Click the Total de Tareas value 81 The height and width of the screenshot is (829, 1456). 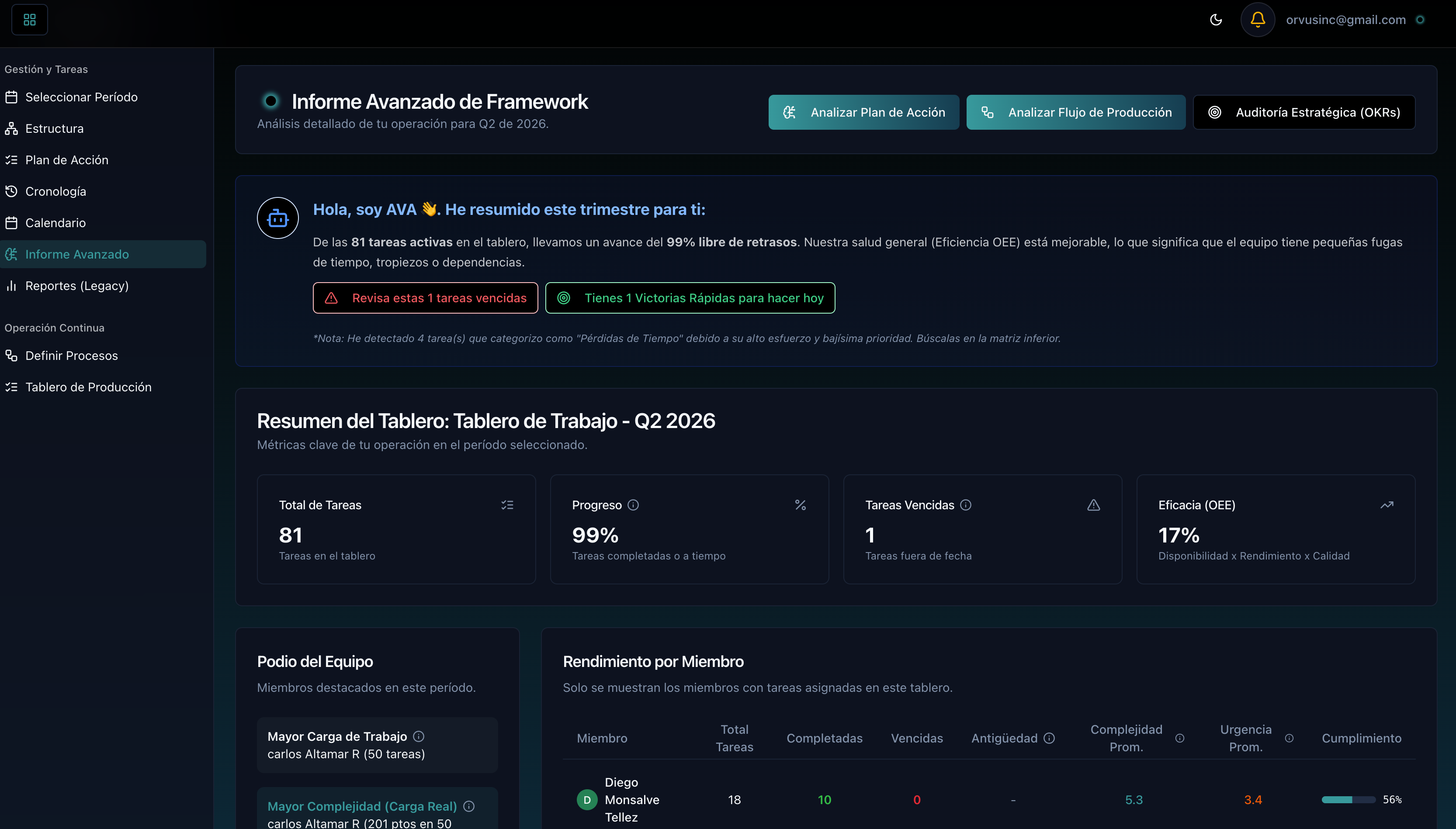[x=291, y=535]
